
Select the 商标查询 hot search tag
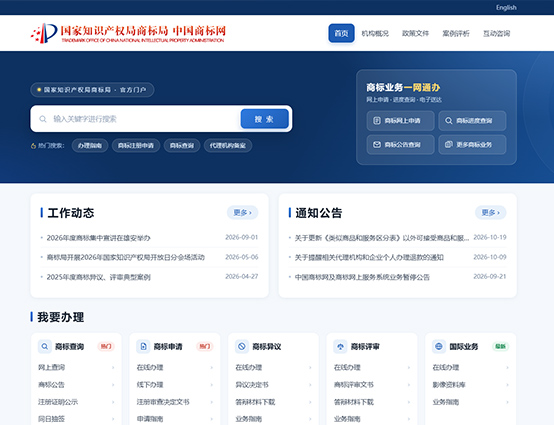[x=182, y=146]
